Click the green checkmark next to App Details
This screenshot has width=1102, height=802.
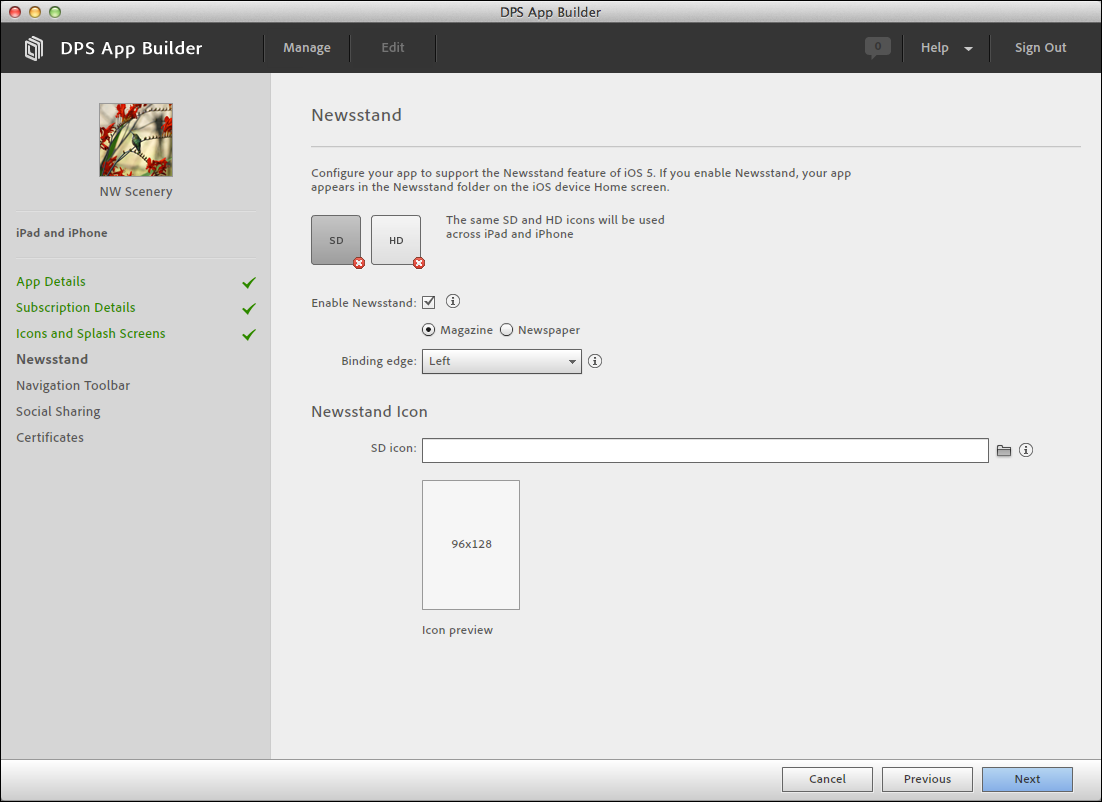pyautogui.click(x=249, y=283)
